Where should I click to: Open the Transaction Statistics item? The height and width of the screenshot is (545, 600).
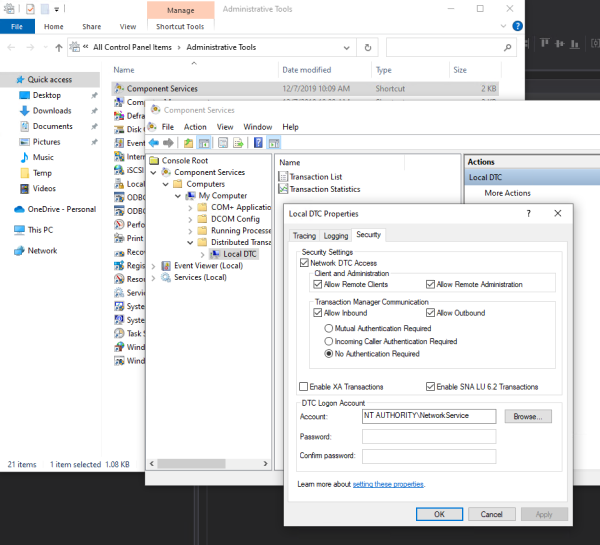coord(324,189)
